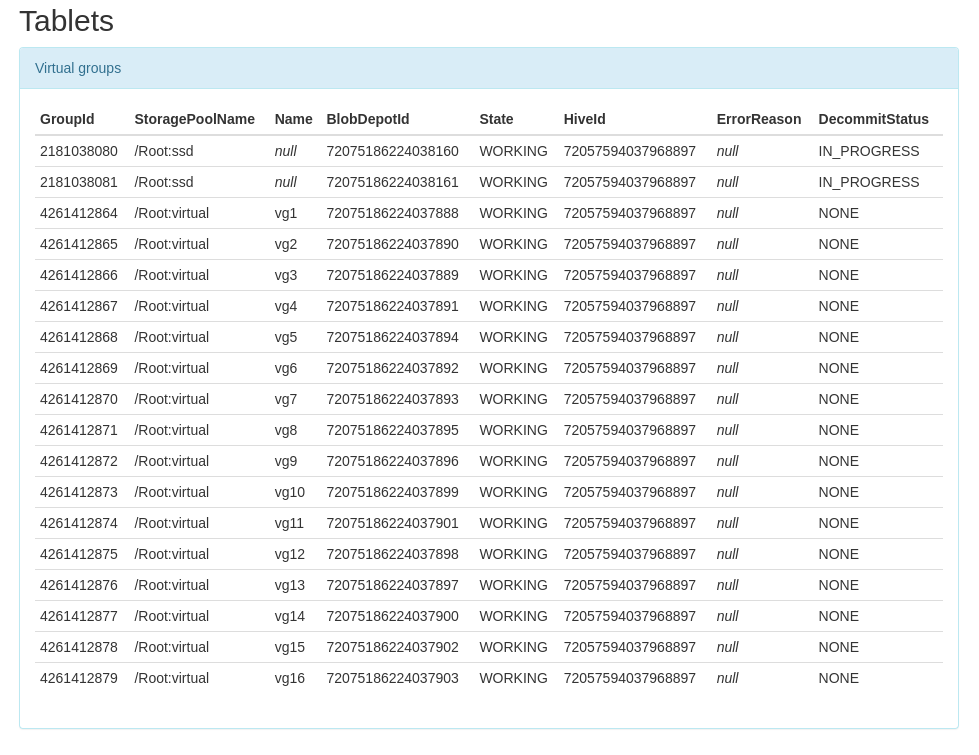Viewport: 979px width, 755px height.
Task: Click /Root:virtual pool in vg15 row
Action: (x=172, y=647)
